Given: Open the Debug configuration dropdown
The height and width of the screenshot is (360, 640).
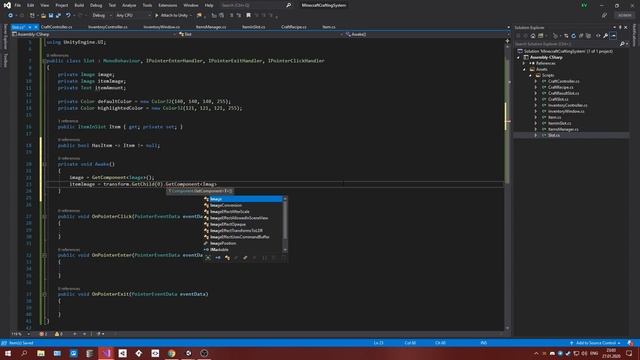Looking at the screenshot, I should coord(102,16).
